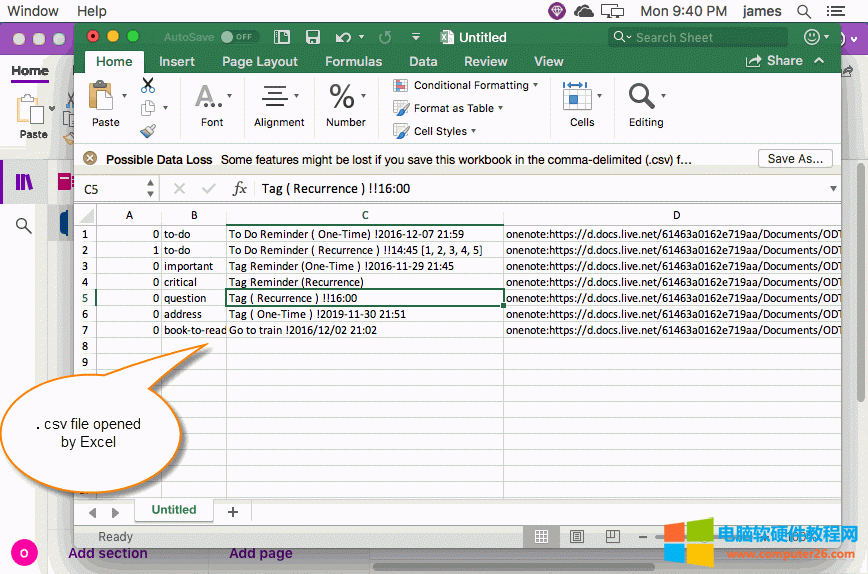Image resolution: width=868 pixels, height=574 pixels.
Task: Toggle the AutoSave switch
Action: pyautogui.click(x=239, y=37)
